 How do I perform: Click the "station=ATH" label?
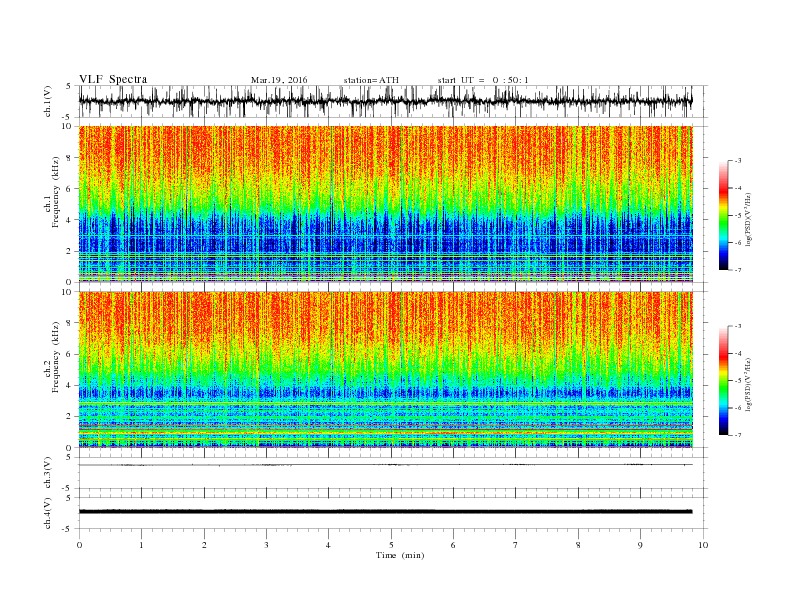[x=371, y=80]
